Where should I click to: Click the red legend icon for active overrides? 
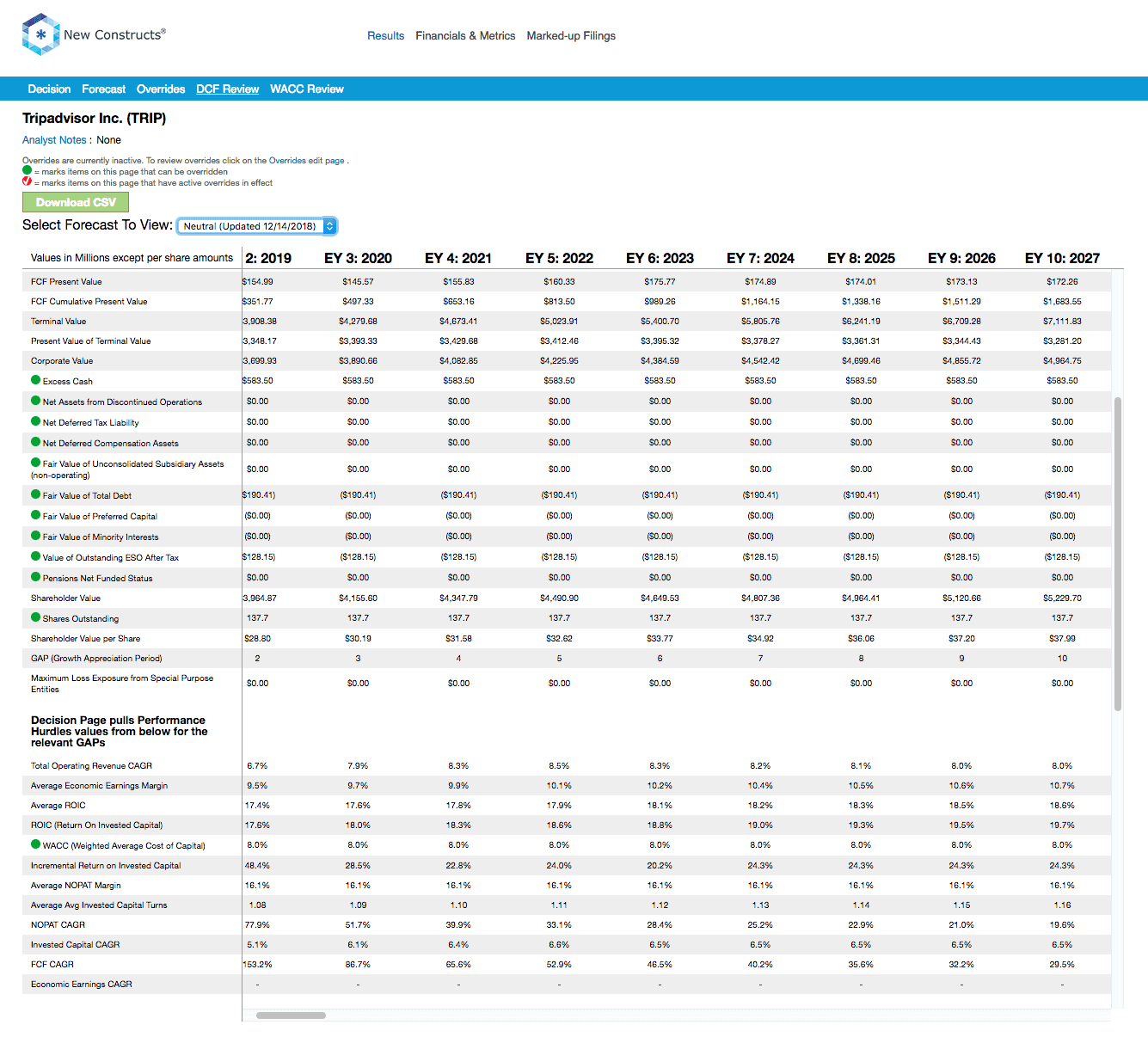[x=27, y=181]
